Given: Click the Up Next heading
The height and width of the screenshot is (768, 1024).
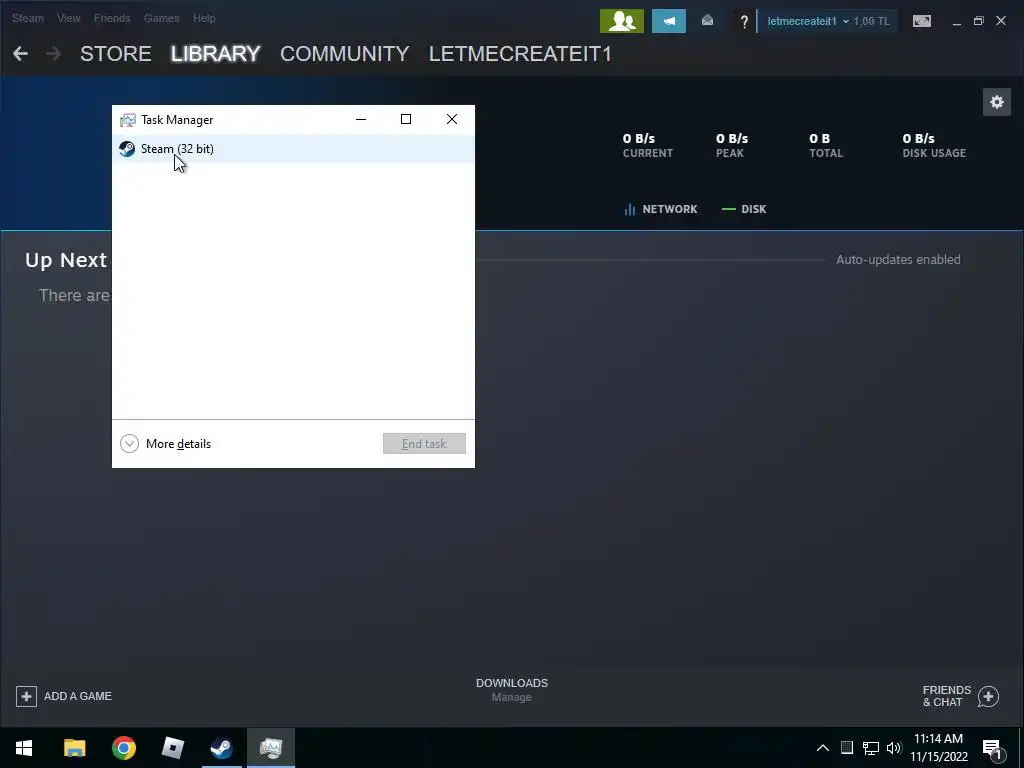Looking at the screenshot, I should (x=66, y=260).
